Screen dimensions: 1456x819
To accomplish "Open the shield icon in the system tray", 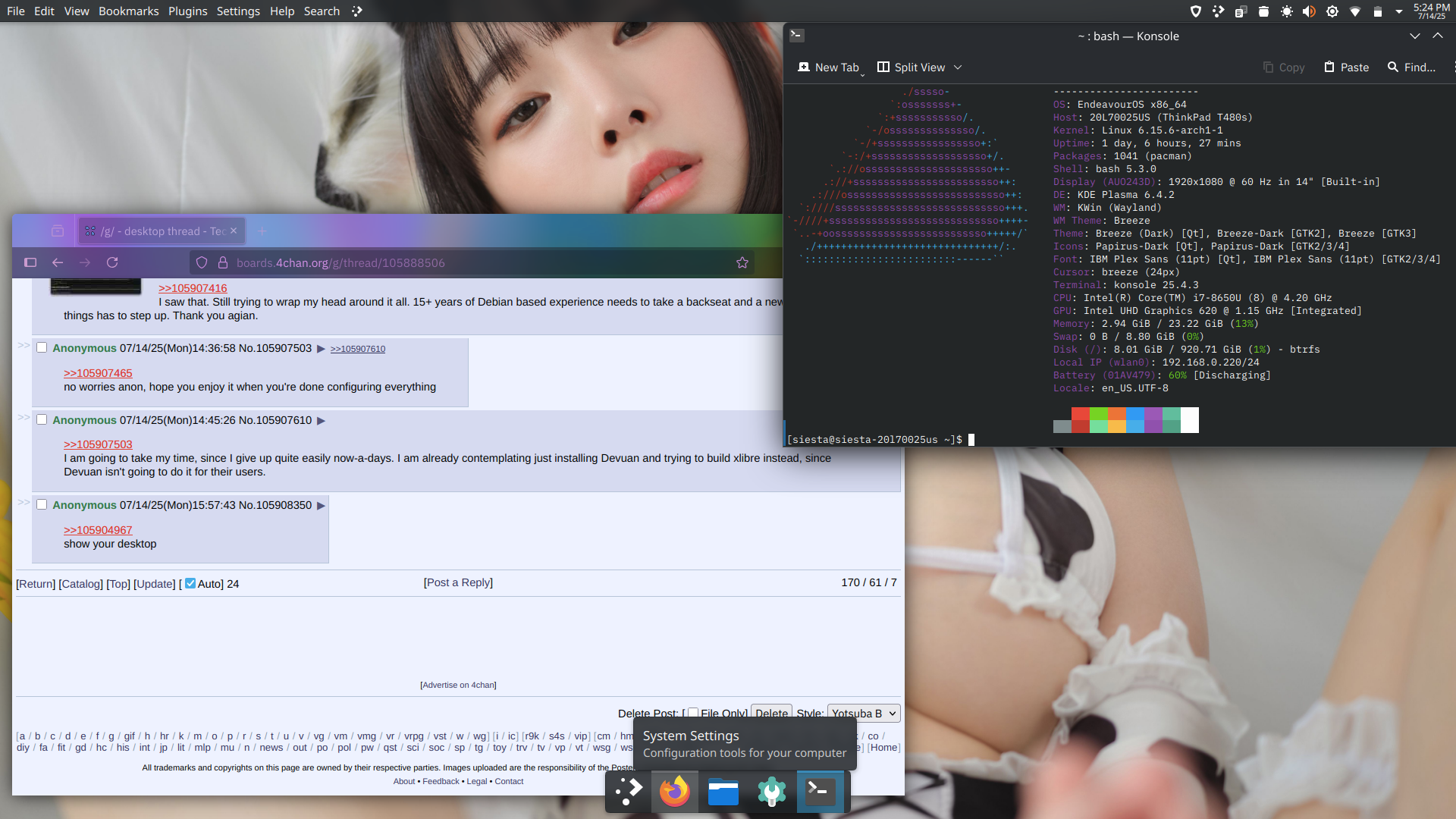I will click(1196, 11).
